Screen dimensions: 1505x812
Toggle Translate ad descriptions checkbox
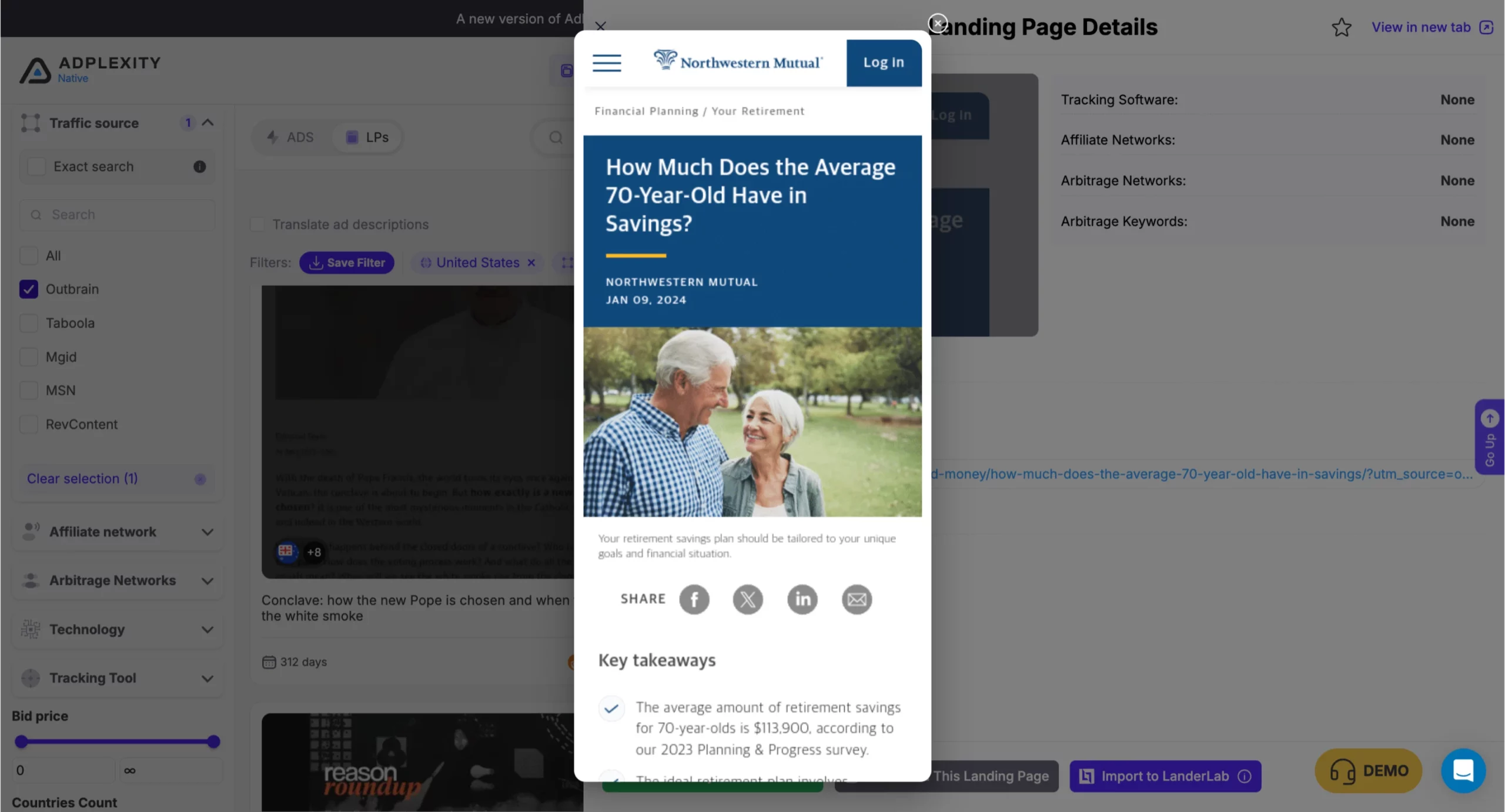click(257, 224)
